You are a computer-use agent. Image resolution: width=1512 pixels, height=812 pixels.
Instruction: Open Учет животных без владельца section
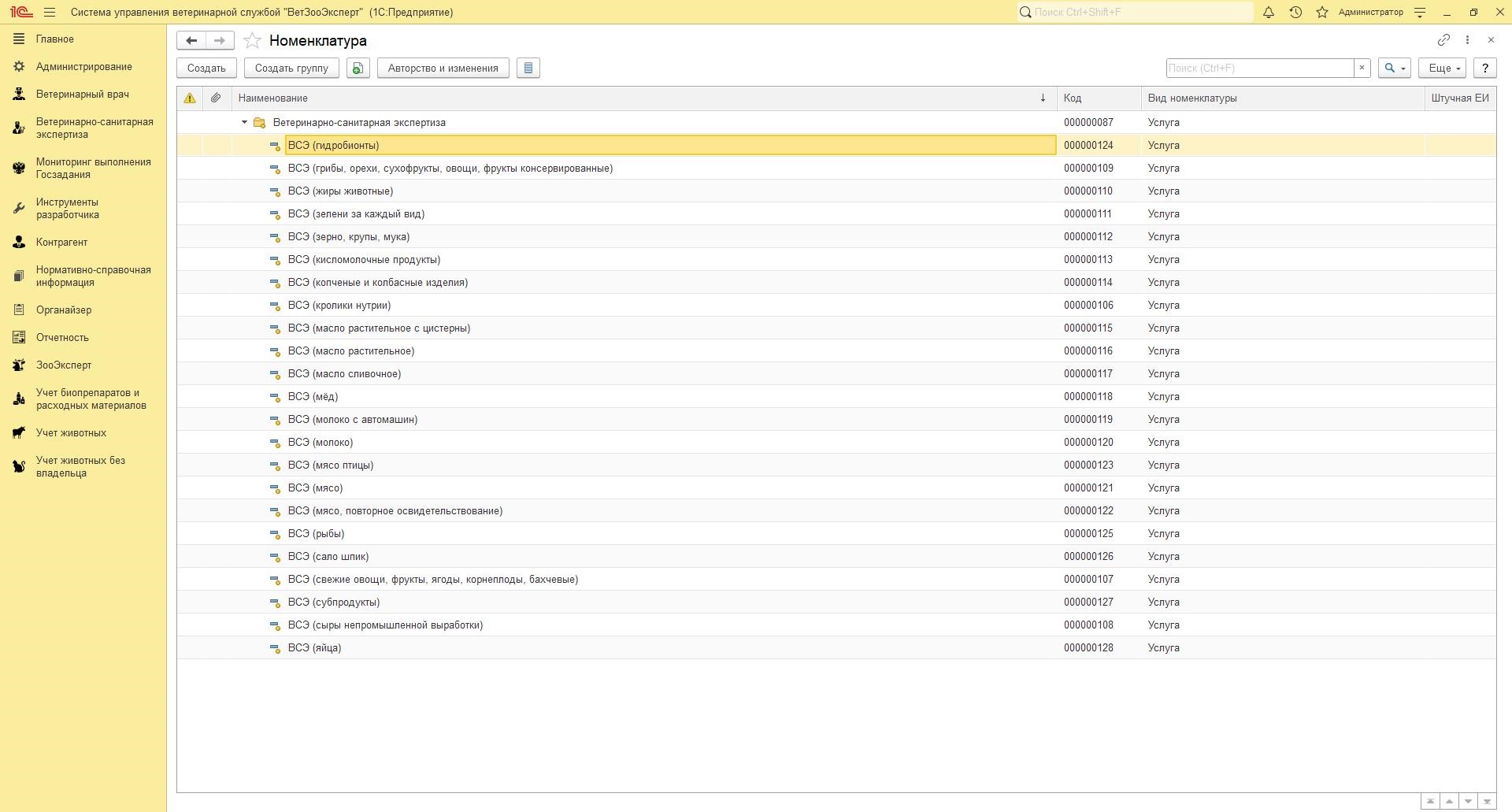tap(80, 467)
